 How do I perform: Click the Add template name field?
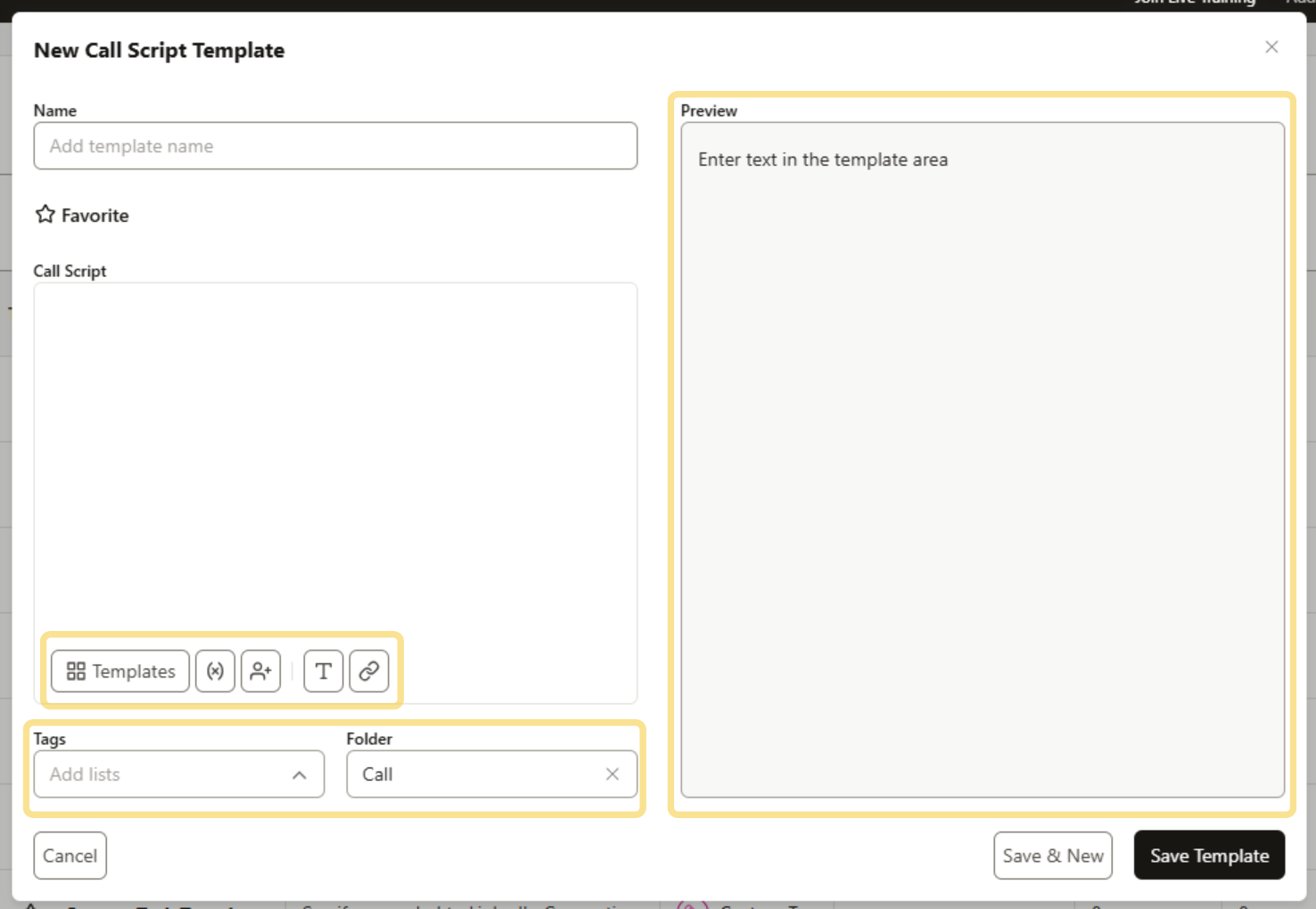pos(335,145)
